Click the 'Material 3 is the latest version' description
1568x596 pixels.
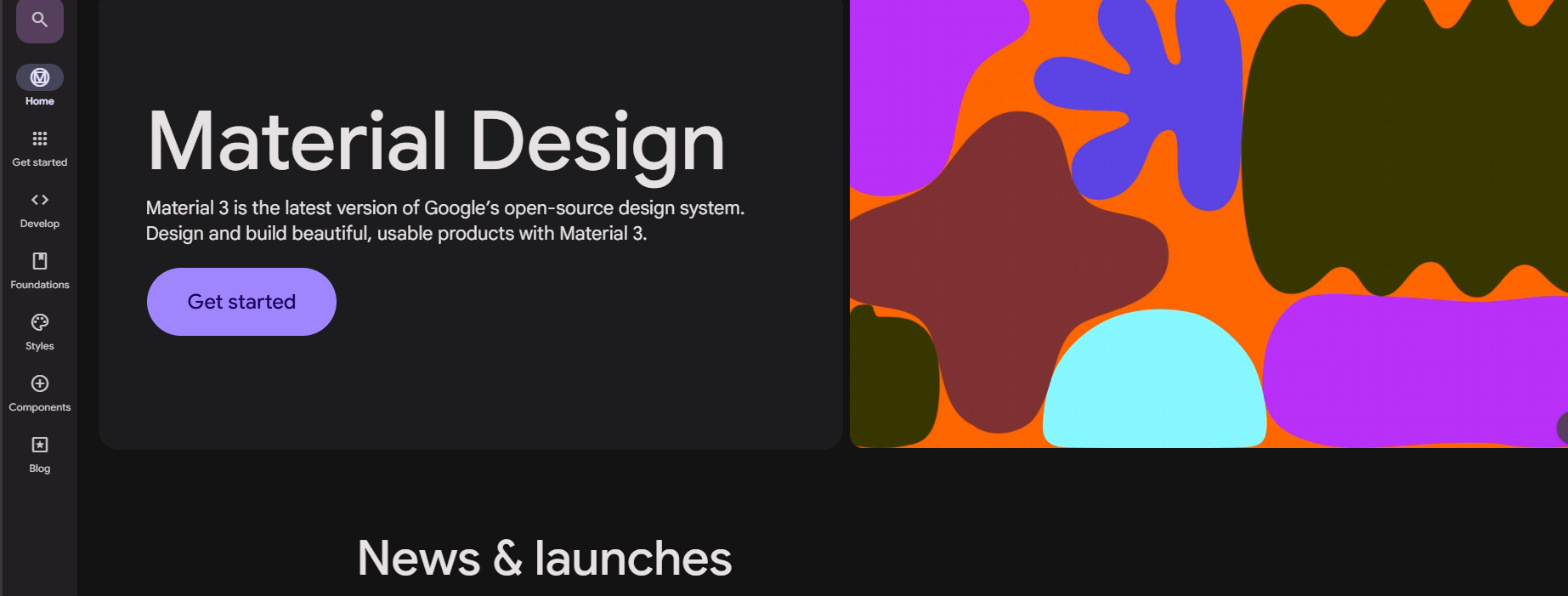point(444,220)
